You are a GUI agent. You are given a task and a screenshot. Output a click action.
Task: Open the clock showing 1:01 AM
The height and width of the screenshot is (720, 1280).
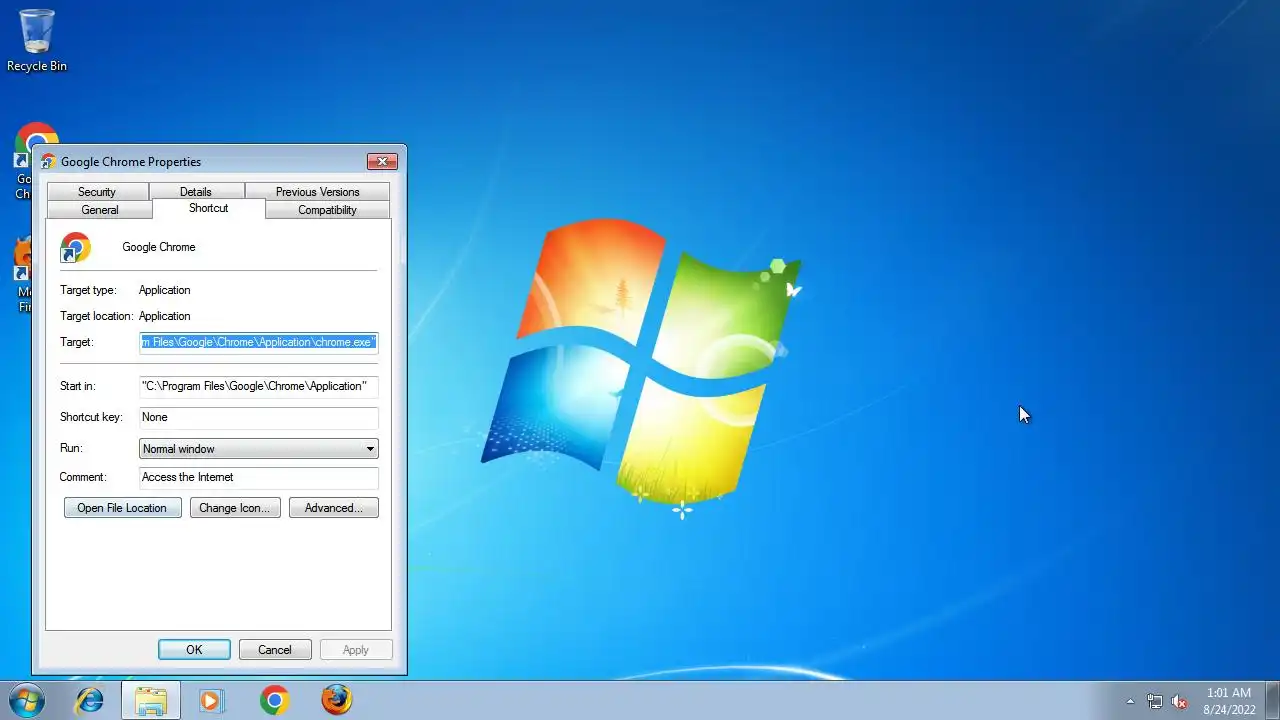click(x=1229, y=701)
